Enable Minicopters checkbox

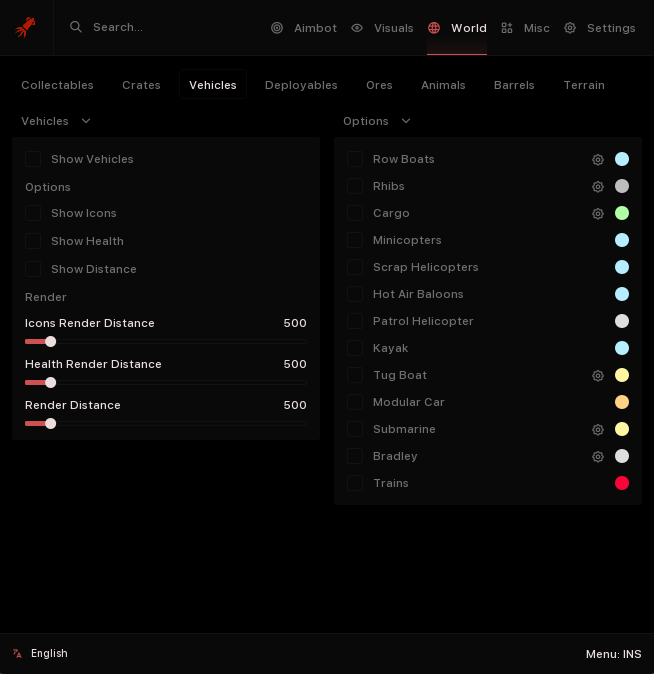click(x=355, y=240)
